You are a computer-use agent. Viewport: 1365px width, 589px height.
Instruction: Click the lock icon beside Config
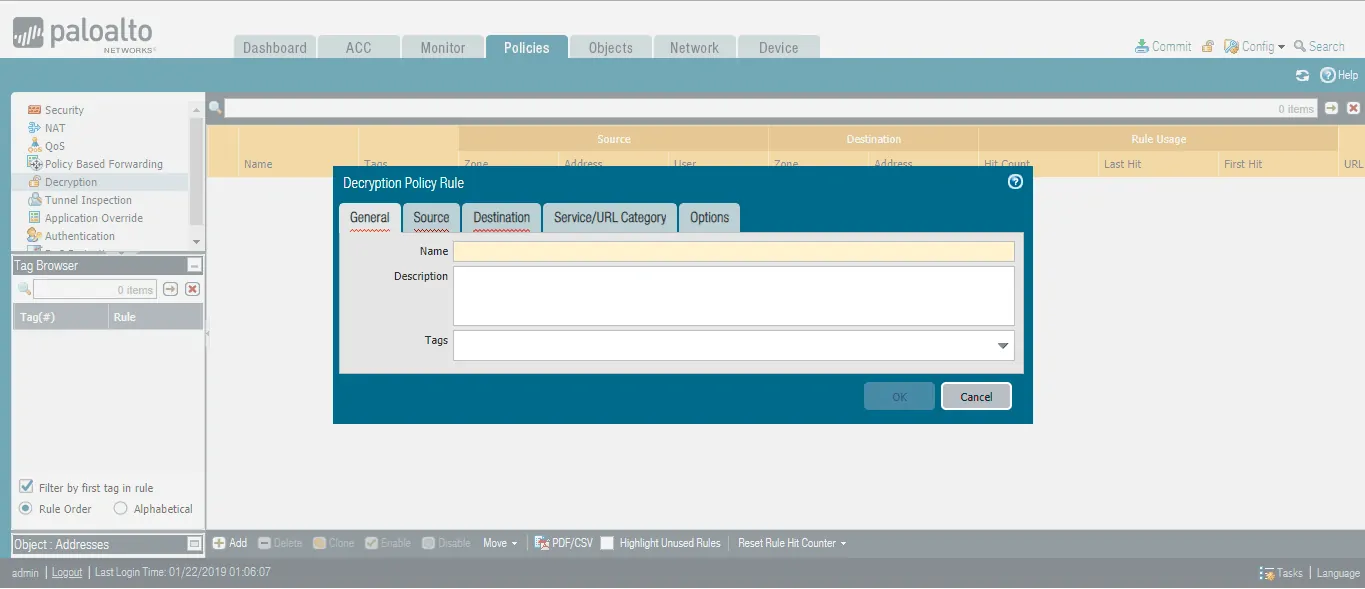[x=1208, y=46]
